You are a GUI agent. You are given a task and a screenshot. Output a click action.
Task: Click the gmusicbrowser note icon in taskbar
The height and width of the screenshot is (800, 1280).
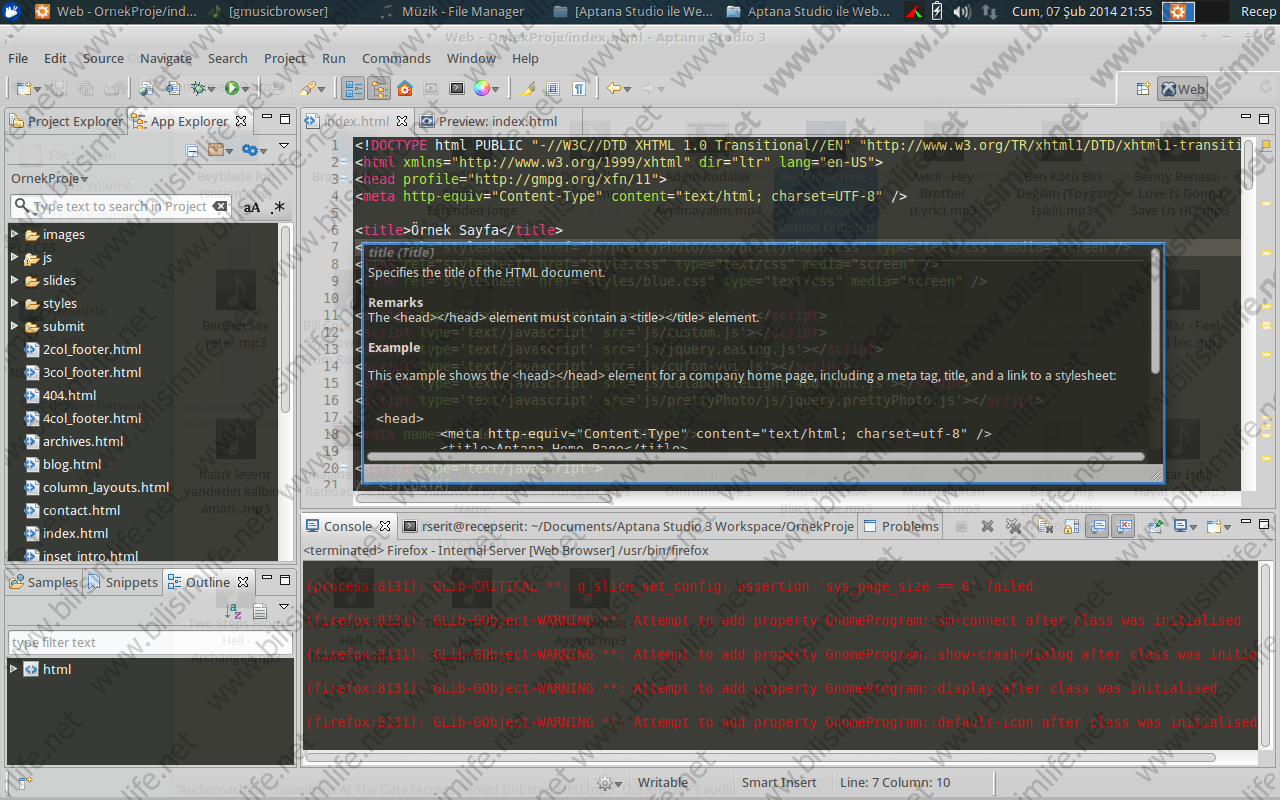[x=217, y=11]
